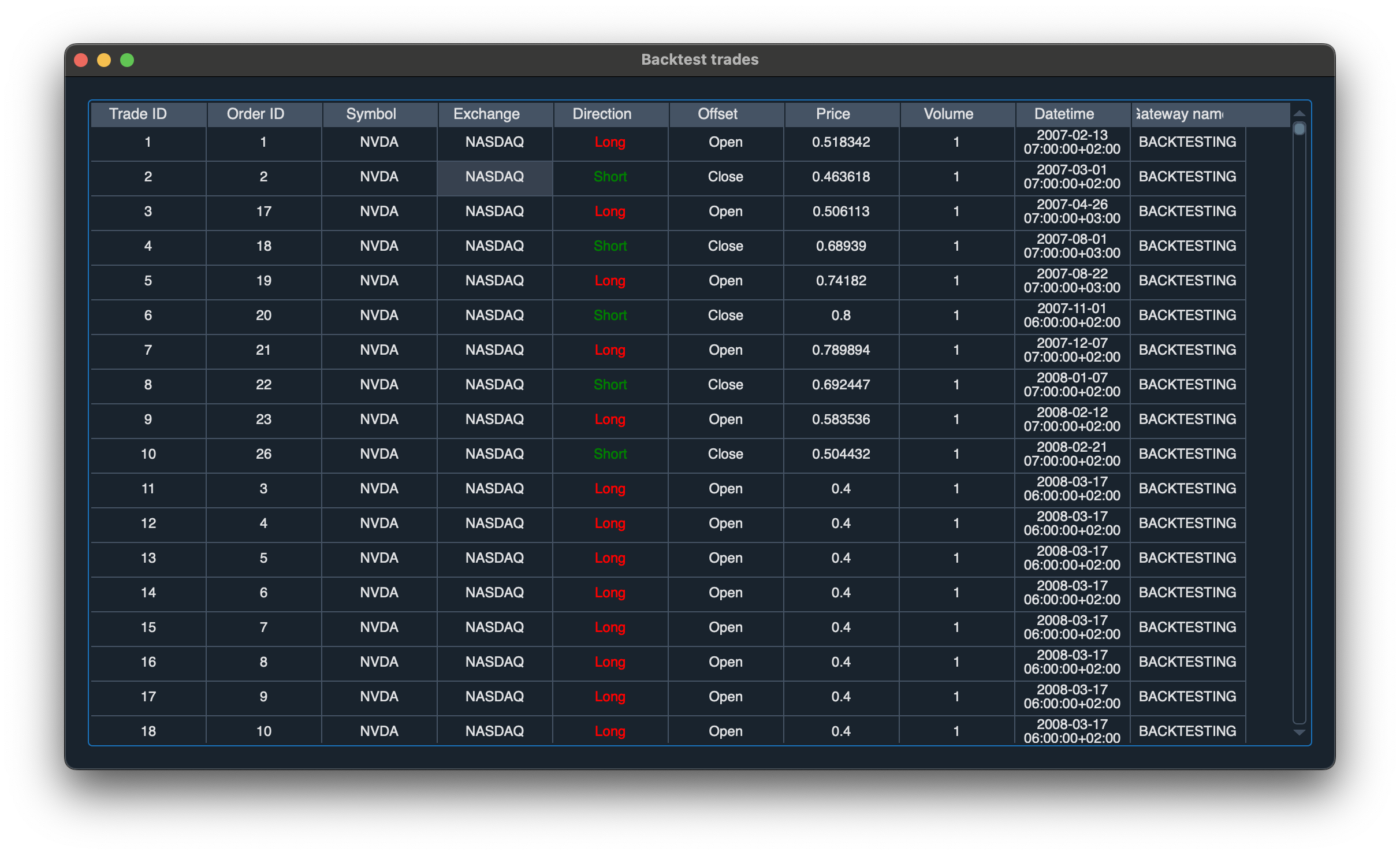The width and height of the screenshot is (1400, 855).
Task: Select the highlighted NASDAQ cell in trade 2
Action: (495, 177)
